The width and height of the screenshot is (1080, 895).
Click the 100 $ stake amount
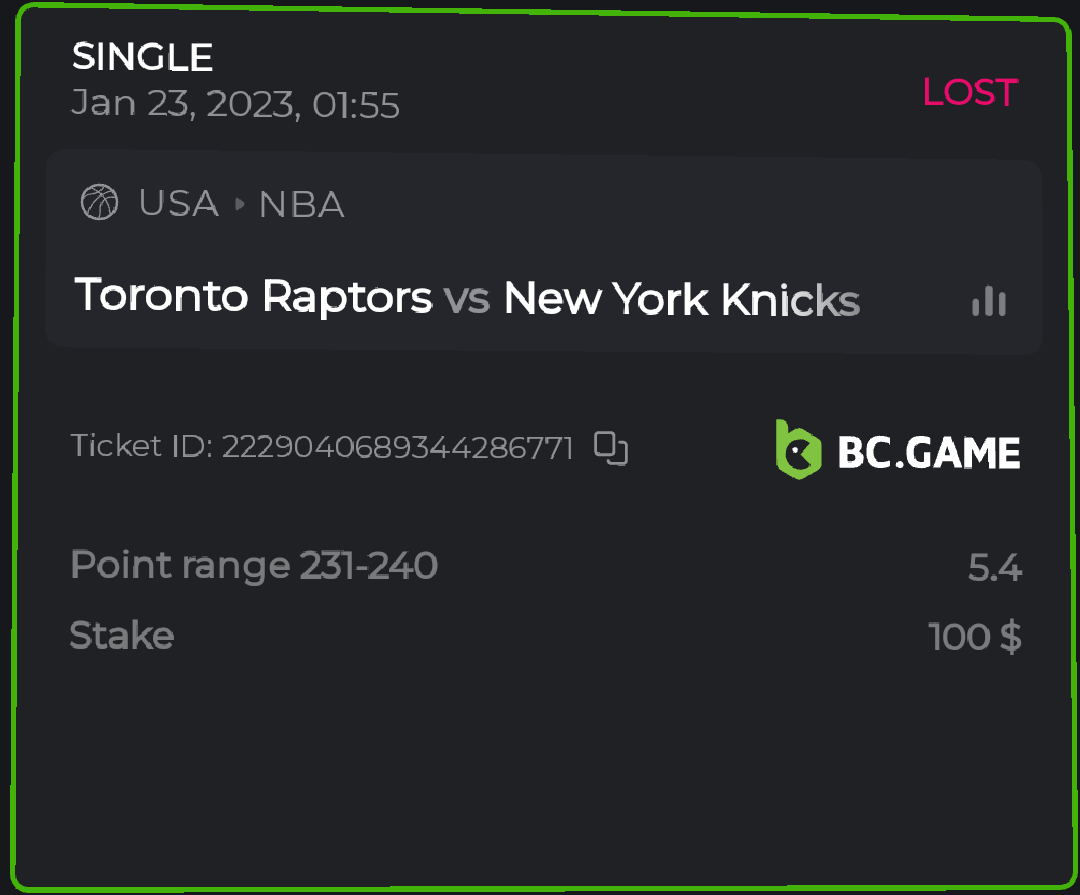[975, 636]
